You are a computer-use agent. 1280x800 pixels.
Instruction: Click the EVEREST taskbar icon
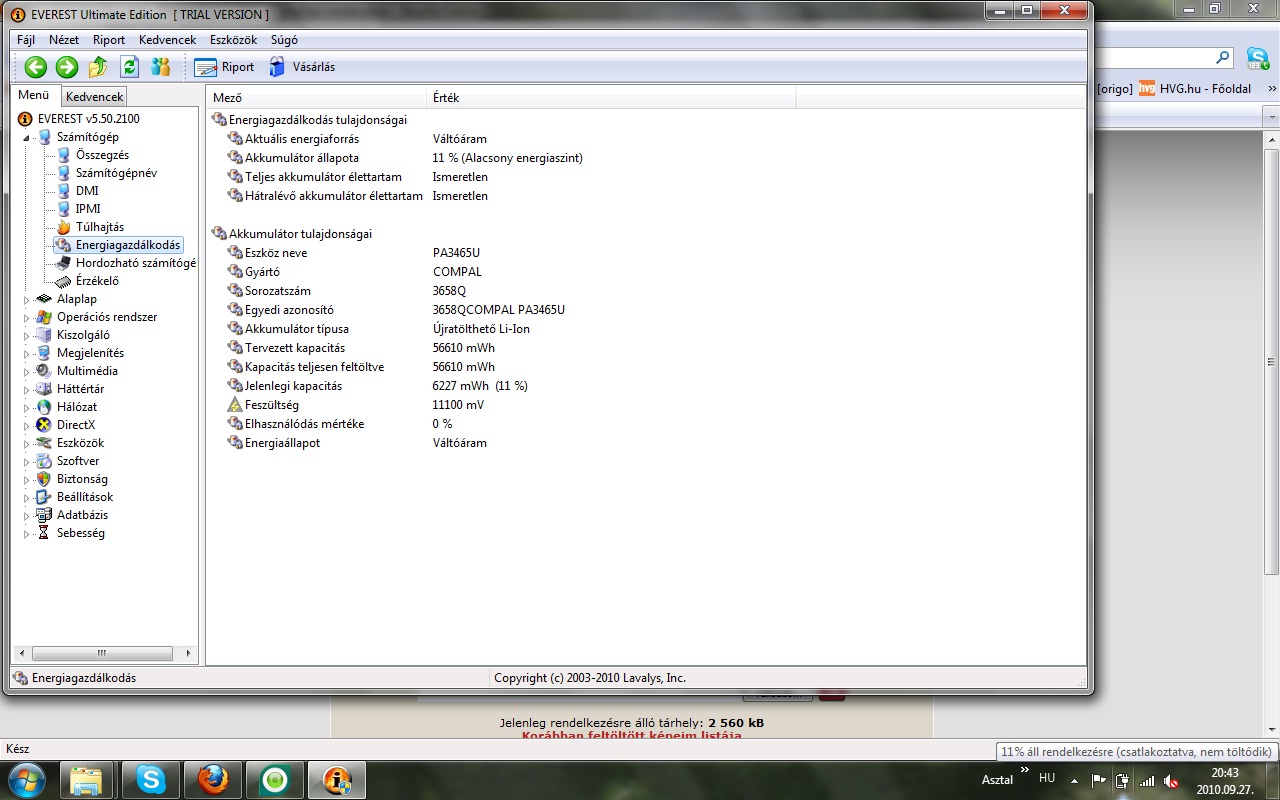(337, 779)
